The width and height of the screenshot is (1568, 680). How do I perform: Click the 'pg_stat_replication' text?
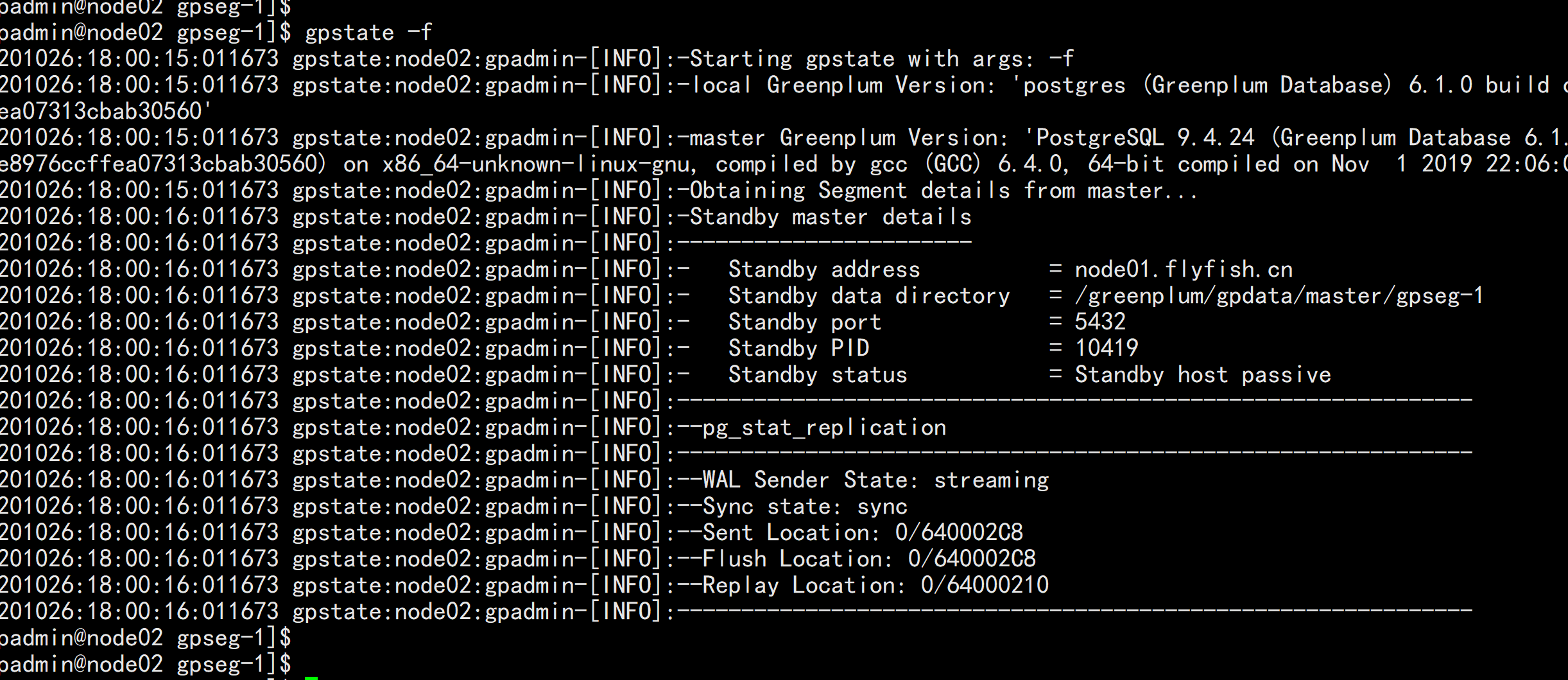[x=824, y=428]
